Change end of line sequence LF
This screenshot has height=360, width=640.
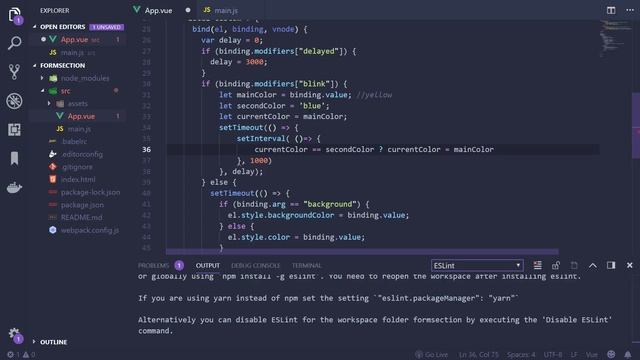[x=574, y=355]
